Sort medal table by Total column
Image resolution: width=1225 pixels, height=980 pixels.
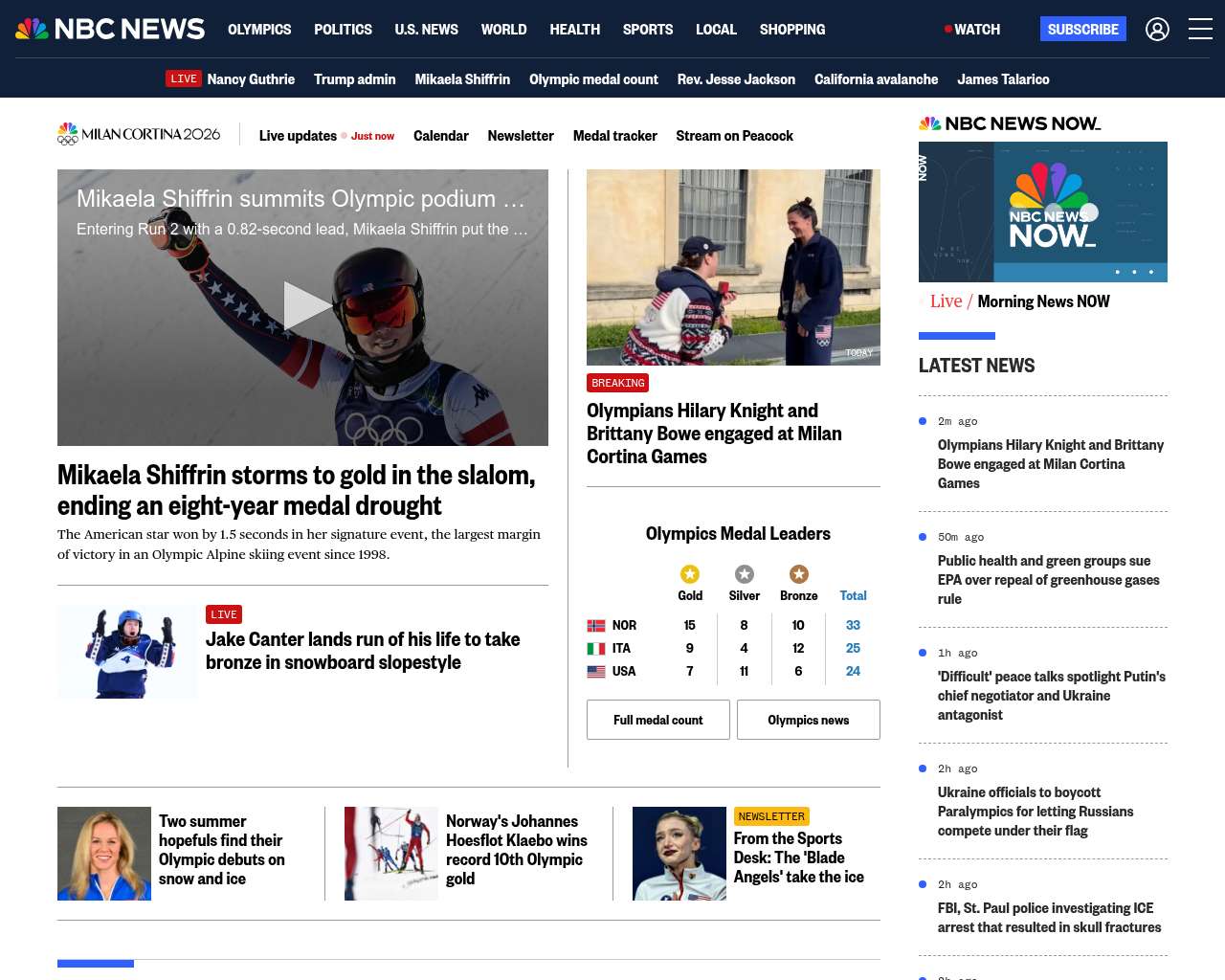853,595
